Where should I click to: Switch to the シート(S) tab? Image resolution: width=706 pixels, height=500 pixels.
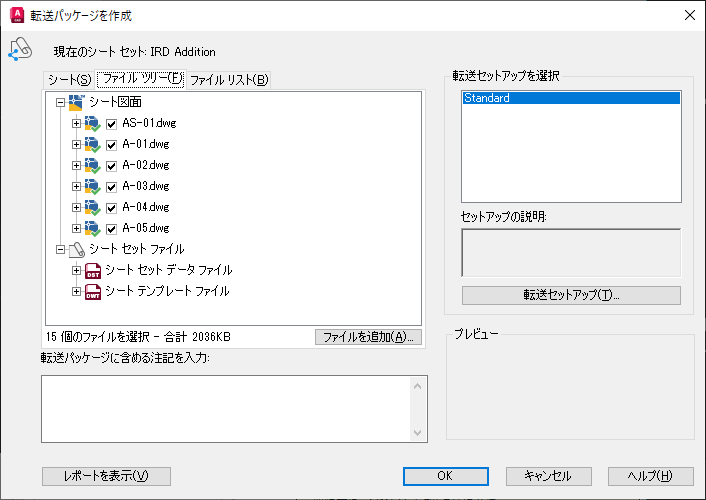coord(69,80)
